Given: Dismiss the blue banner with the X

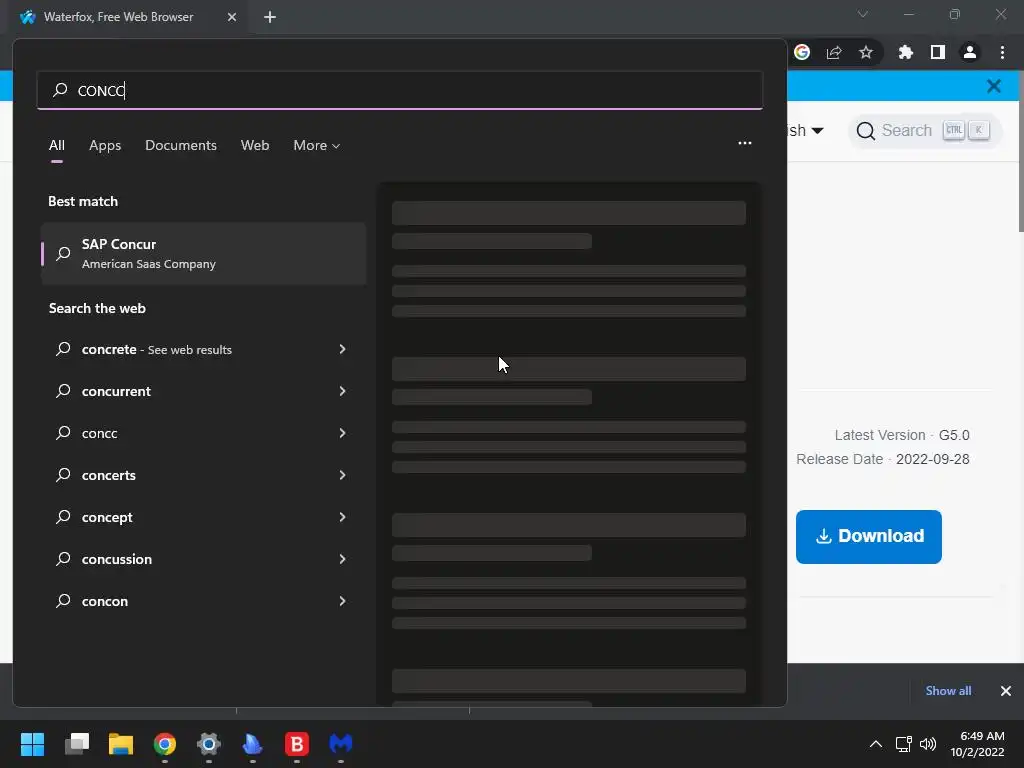Looking at the screenshot, I should coord(994,86).
